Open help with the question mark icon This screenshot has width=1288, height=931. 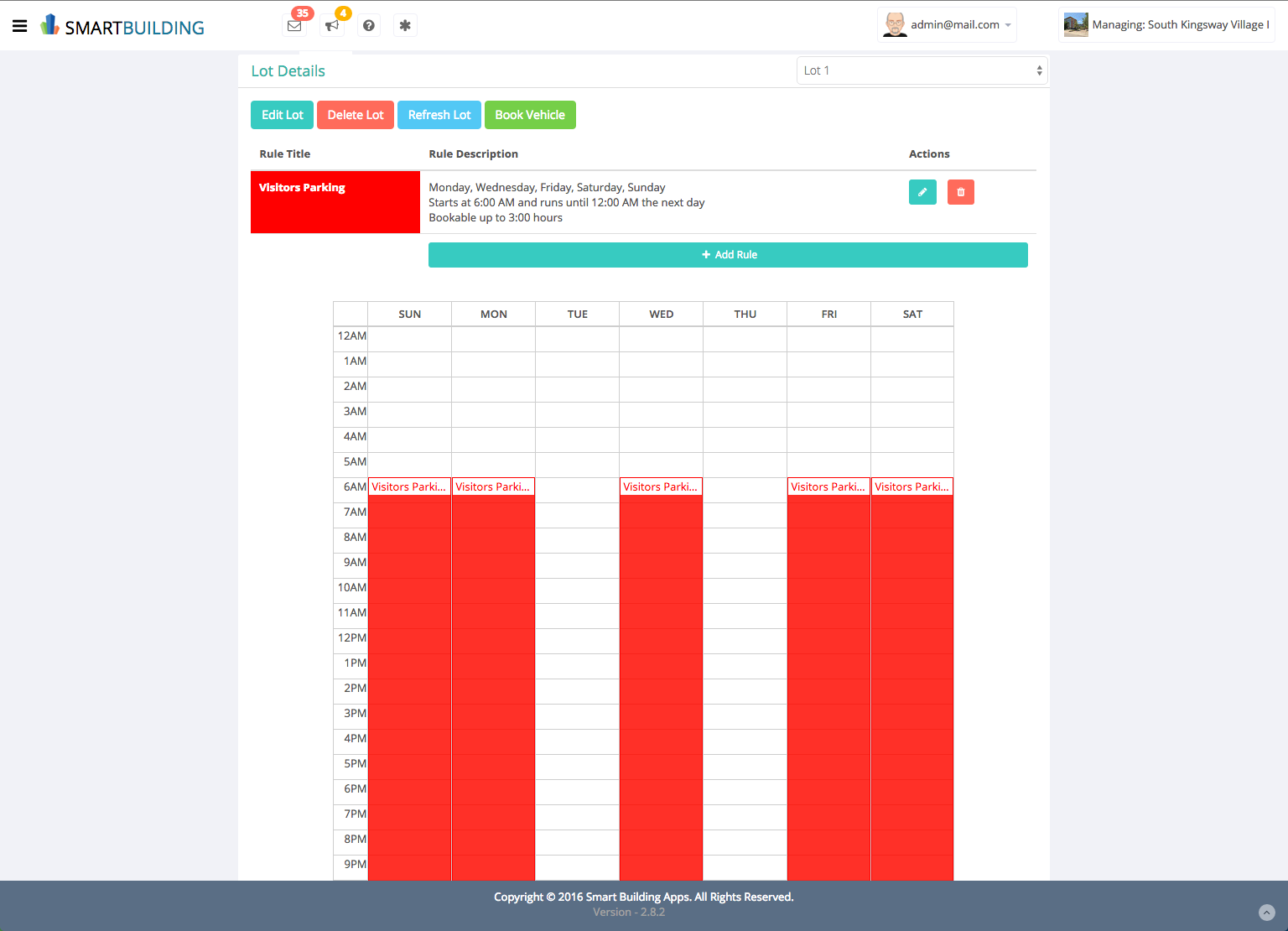tap(368, 25)
